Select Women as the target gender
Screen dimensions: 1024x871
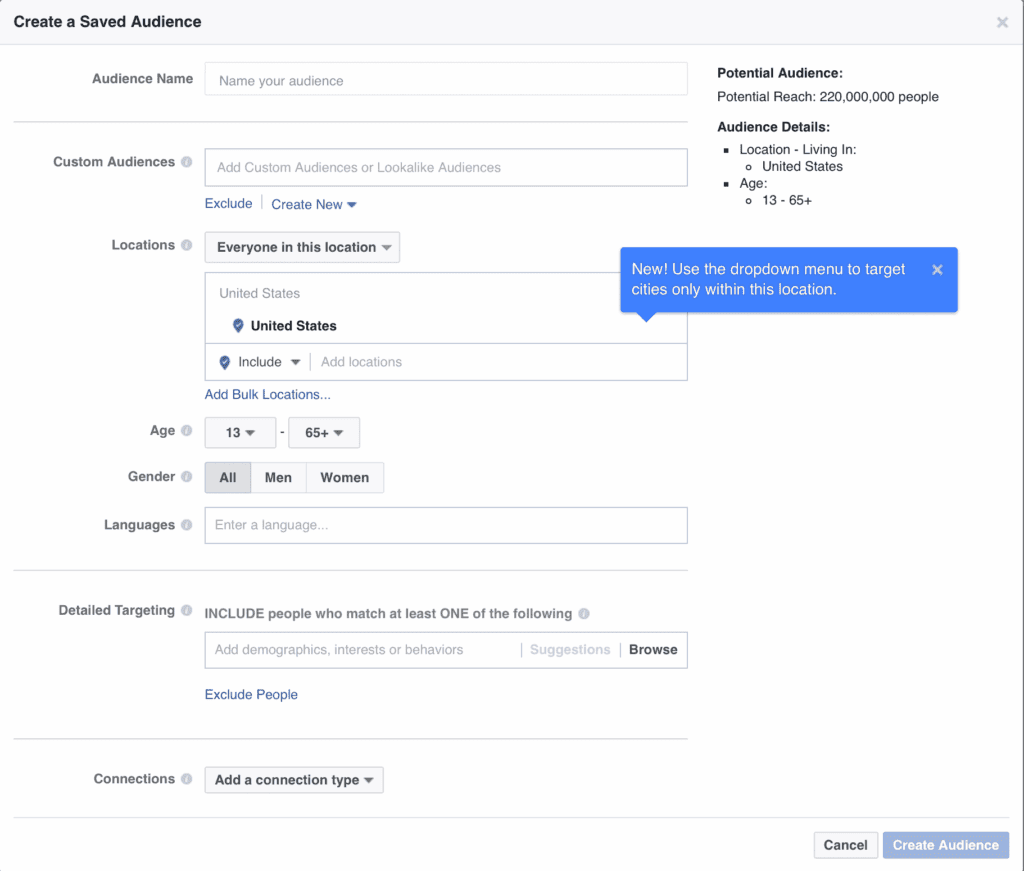[345, 477]
